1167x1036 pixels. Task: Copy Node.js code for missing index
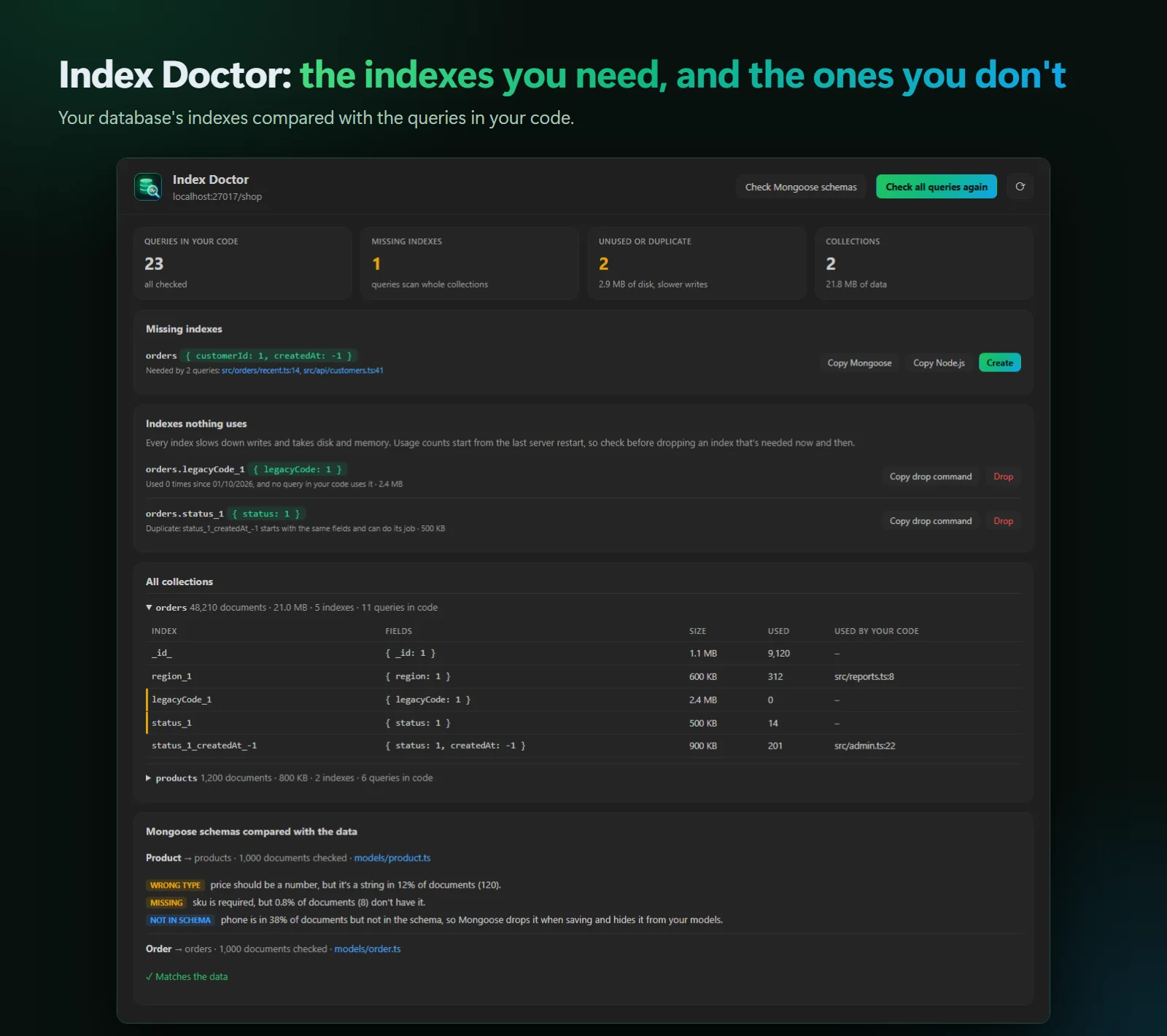(939, 363)
